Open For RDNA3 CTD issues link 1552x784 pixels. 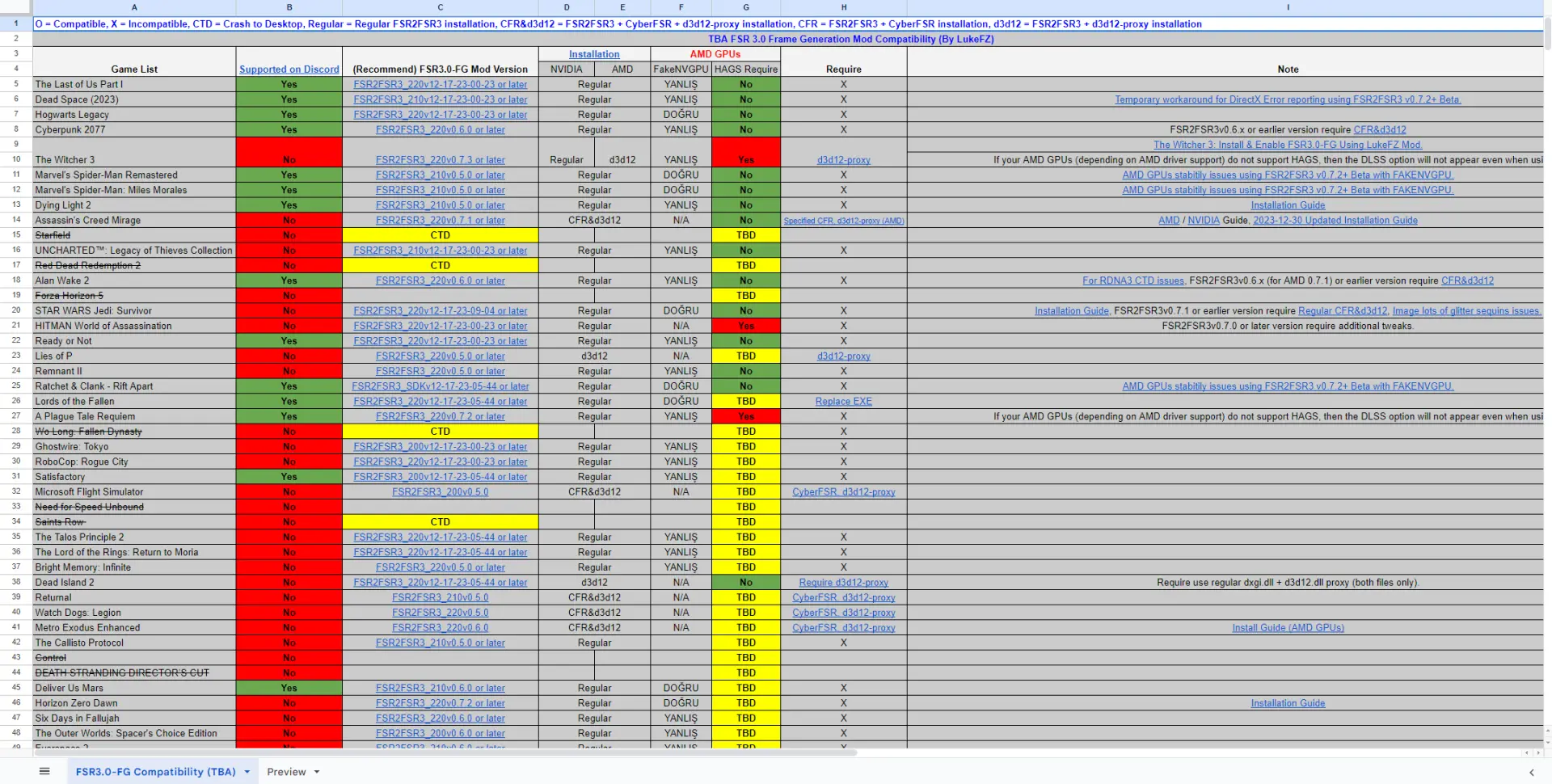coord(1133,280)
